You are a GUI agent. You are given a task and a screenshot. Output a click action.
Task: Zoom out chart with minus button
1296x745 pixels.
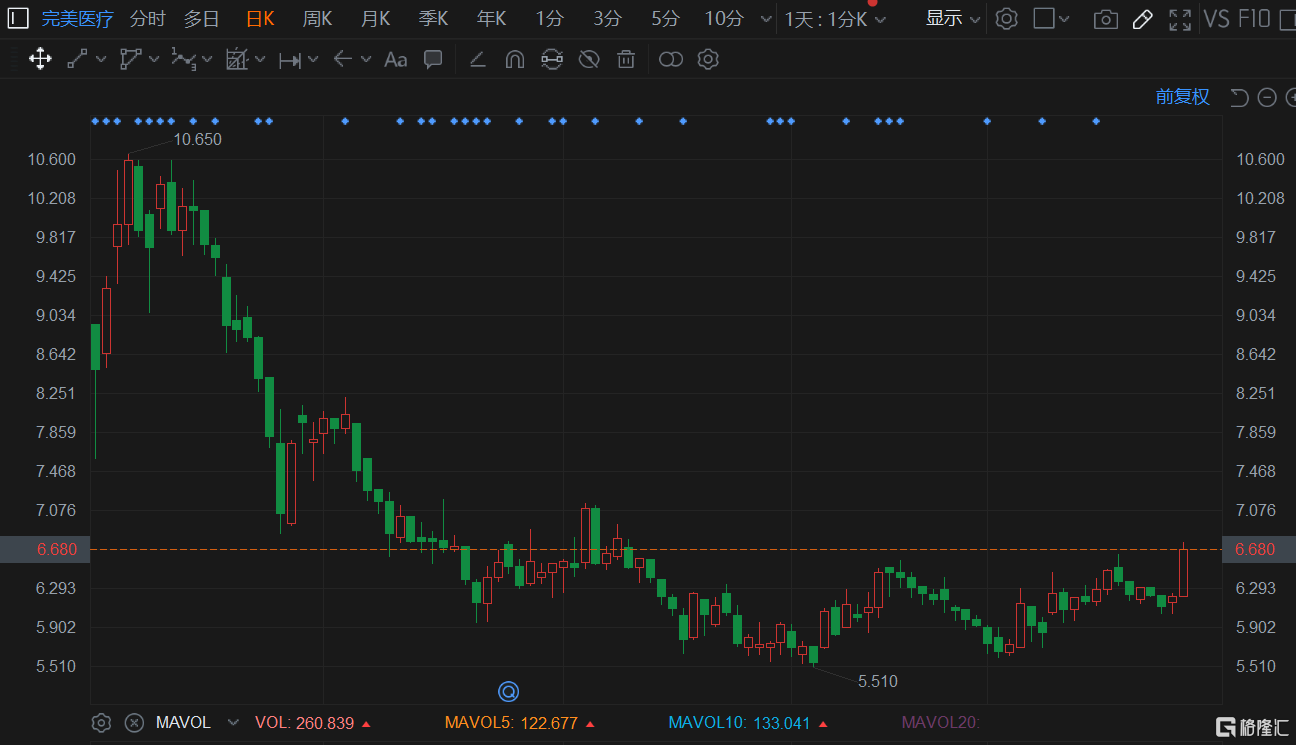pos(1267,97)
